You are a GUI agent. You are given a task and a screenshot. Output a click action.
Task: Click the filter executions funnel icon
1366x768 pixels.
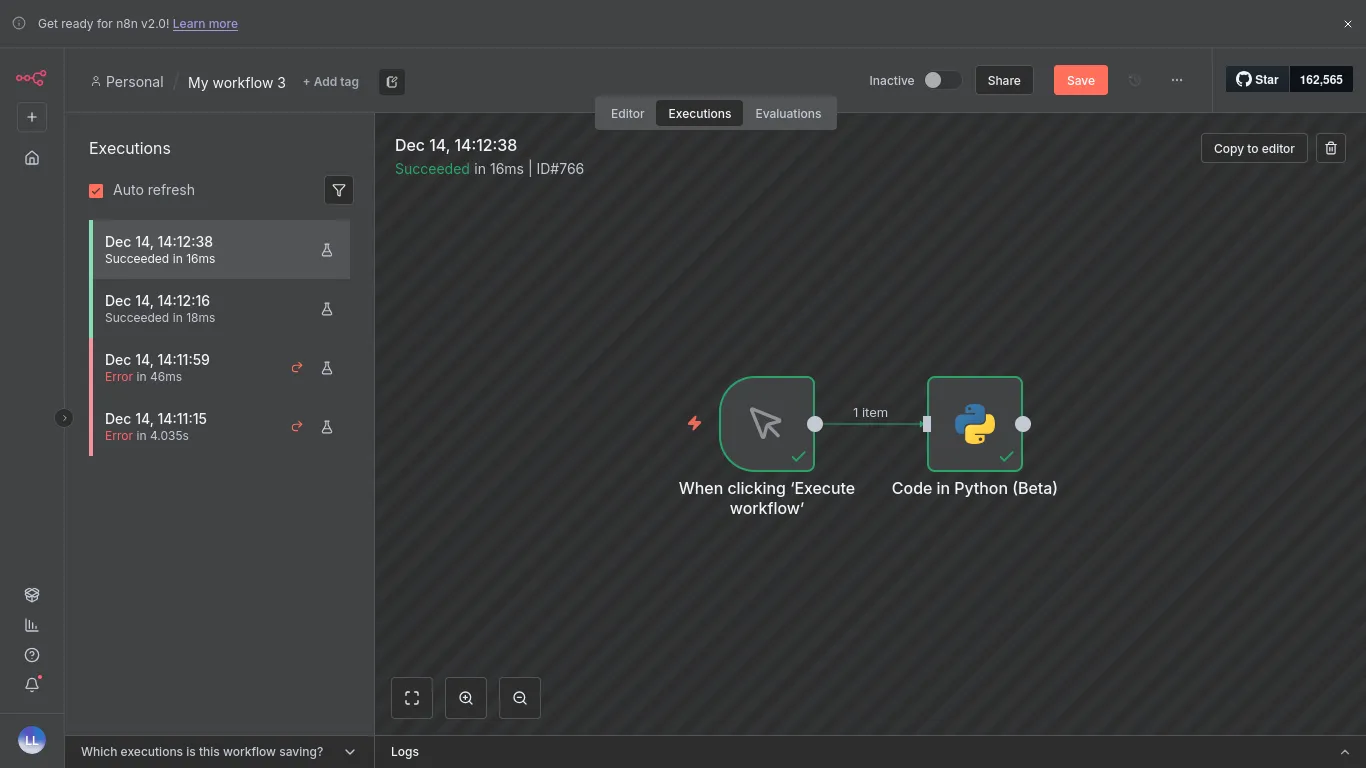tap(339, 190)
